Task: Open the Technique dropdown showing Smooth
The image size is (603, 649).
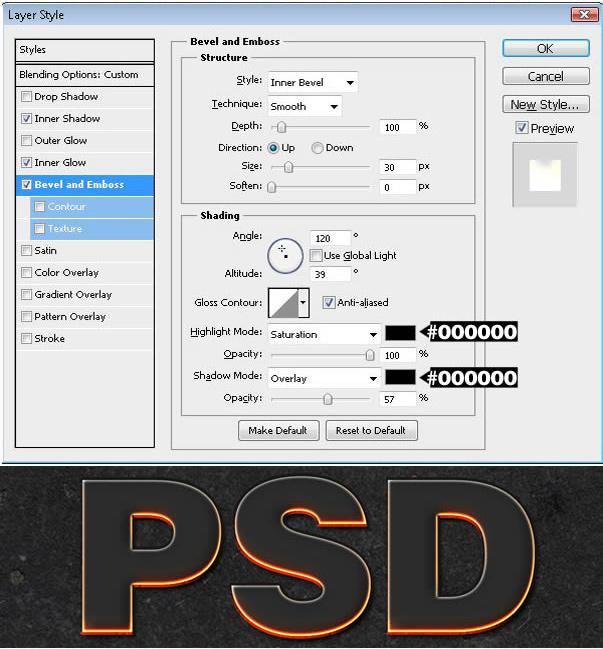Action: pos(305,106)
